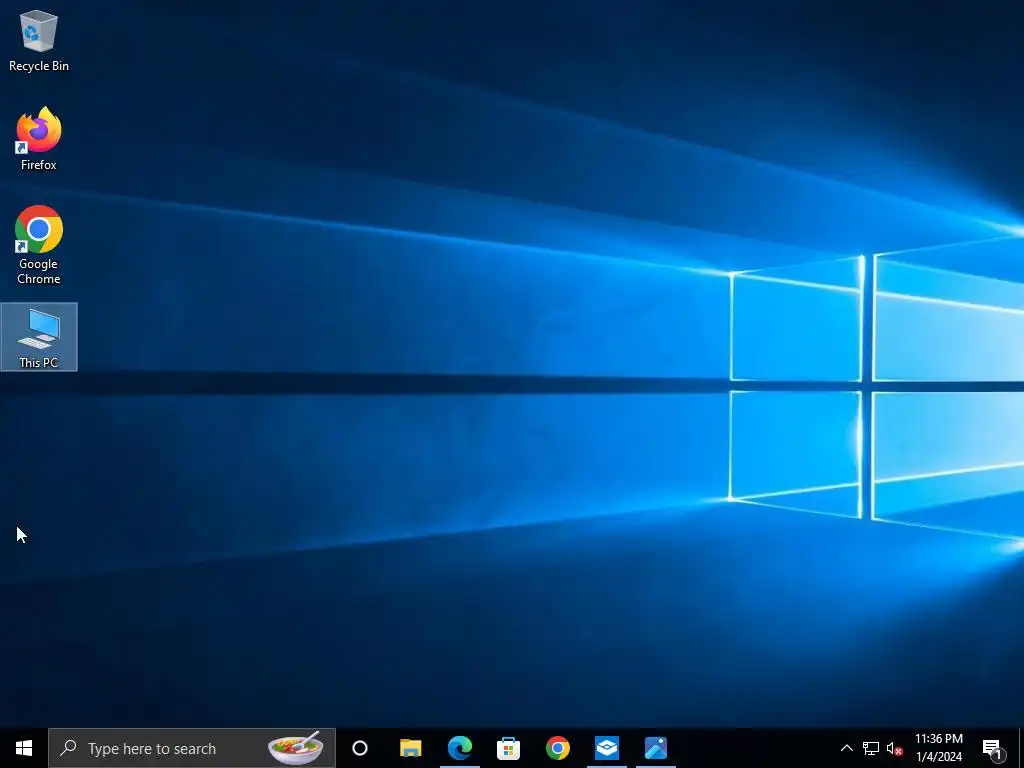Select the This PC desktop icon
This screenshot has height=768, width=1024.
(x=39, y=337)
